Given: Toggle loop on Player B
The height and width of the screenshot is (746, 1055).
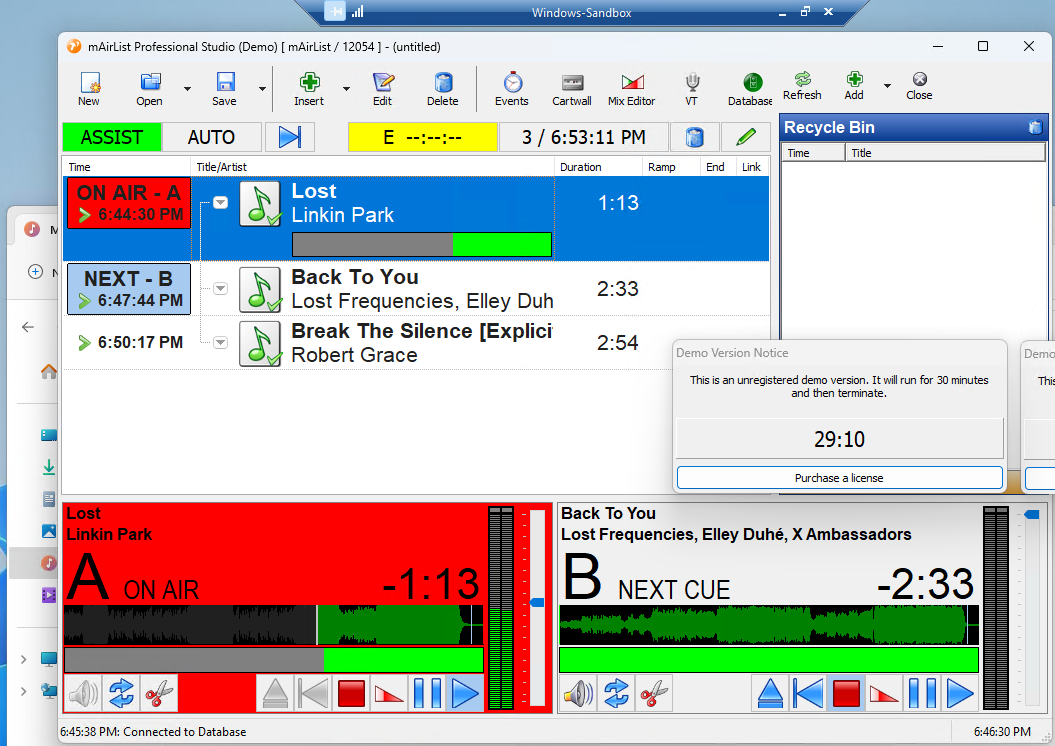Looking at the screenshot, I should click(x=616, y=693).
